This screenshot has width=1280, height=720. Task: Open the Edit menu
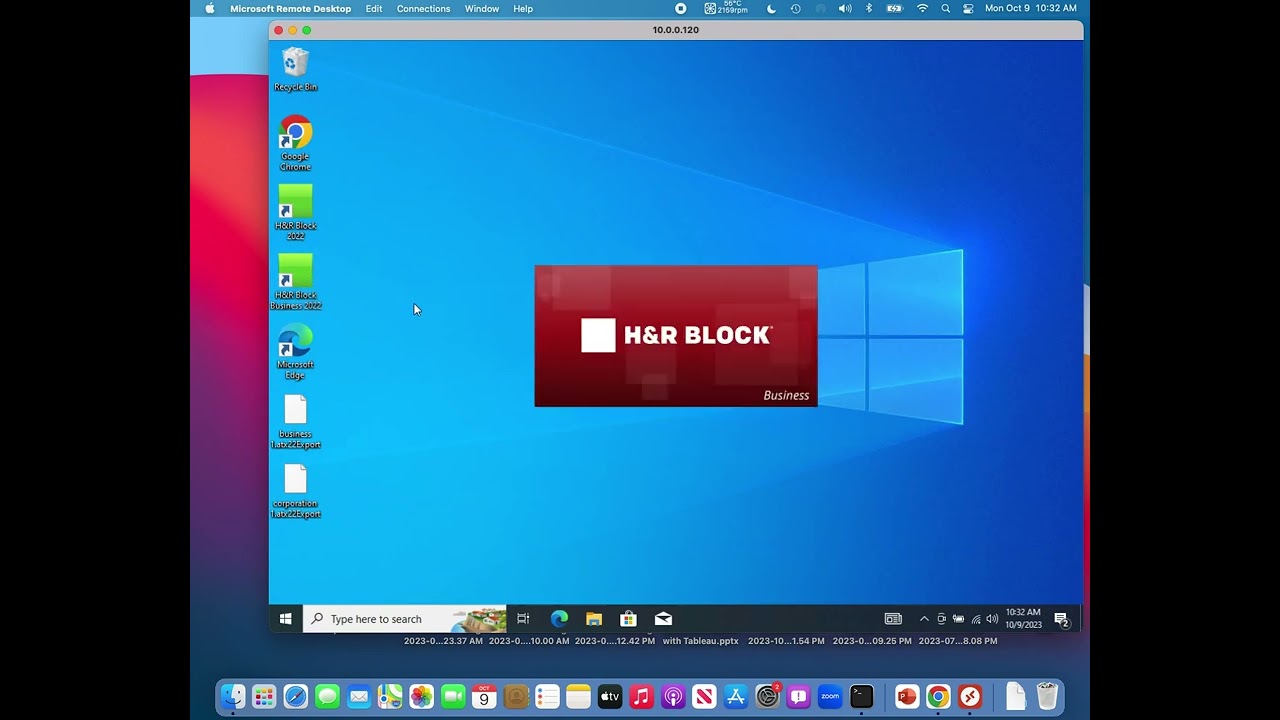[374, 8]
